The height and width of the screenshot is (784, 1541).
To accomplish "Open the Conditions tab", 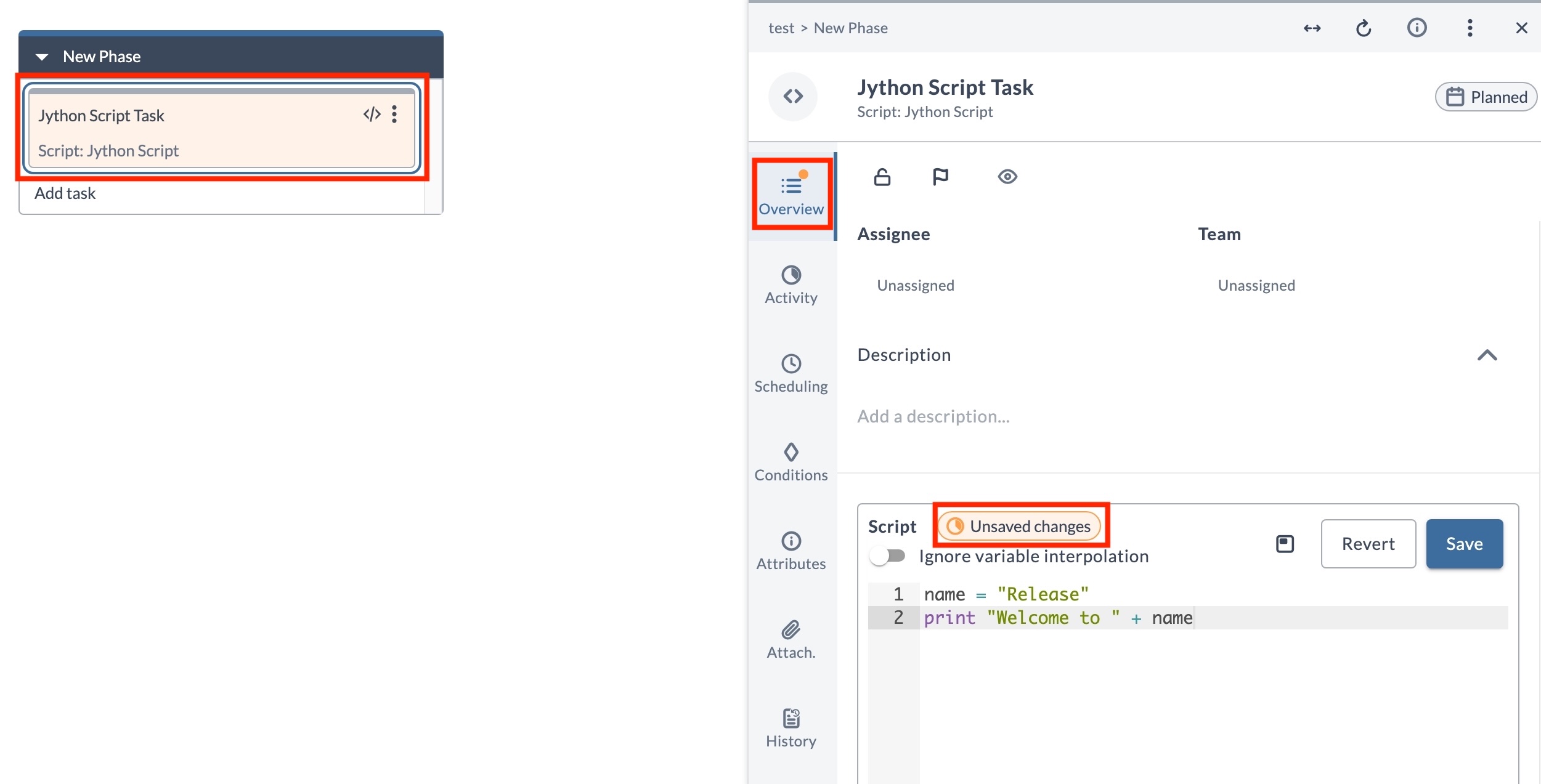I will pos(791,463).
